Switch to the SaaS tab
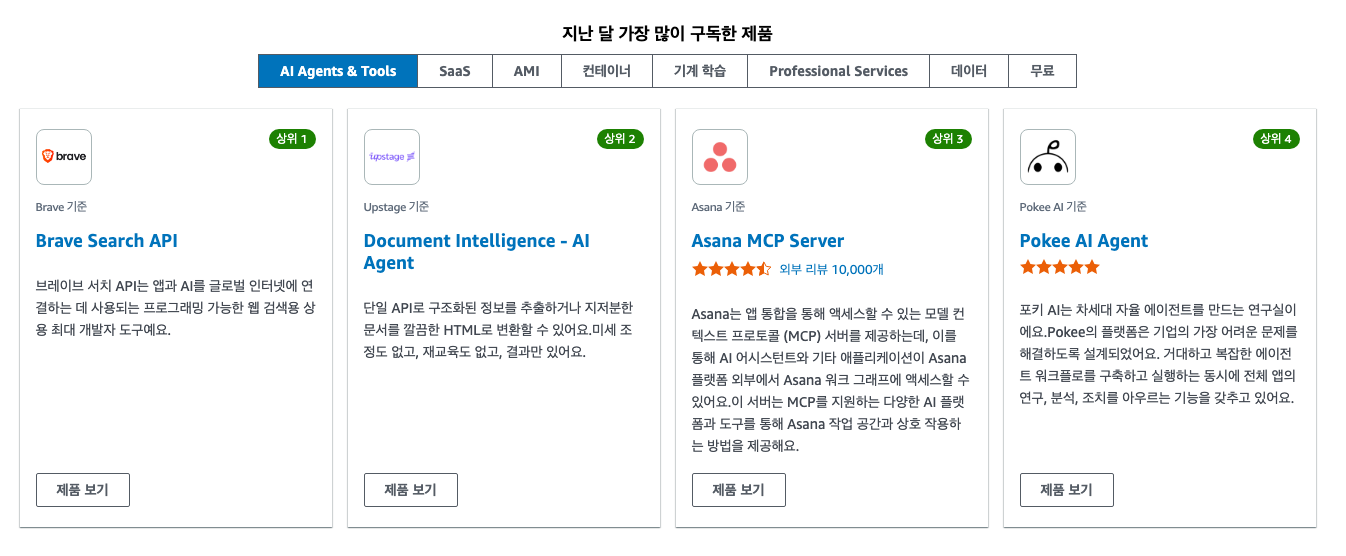The width and height of the screenshot is (1346, 556). [455, 71]
